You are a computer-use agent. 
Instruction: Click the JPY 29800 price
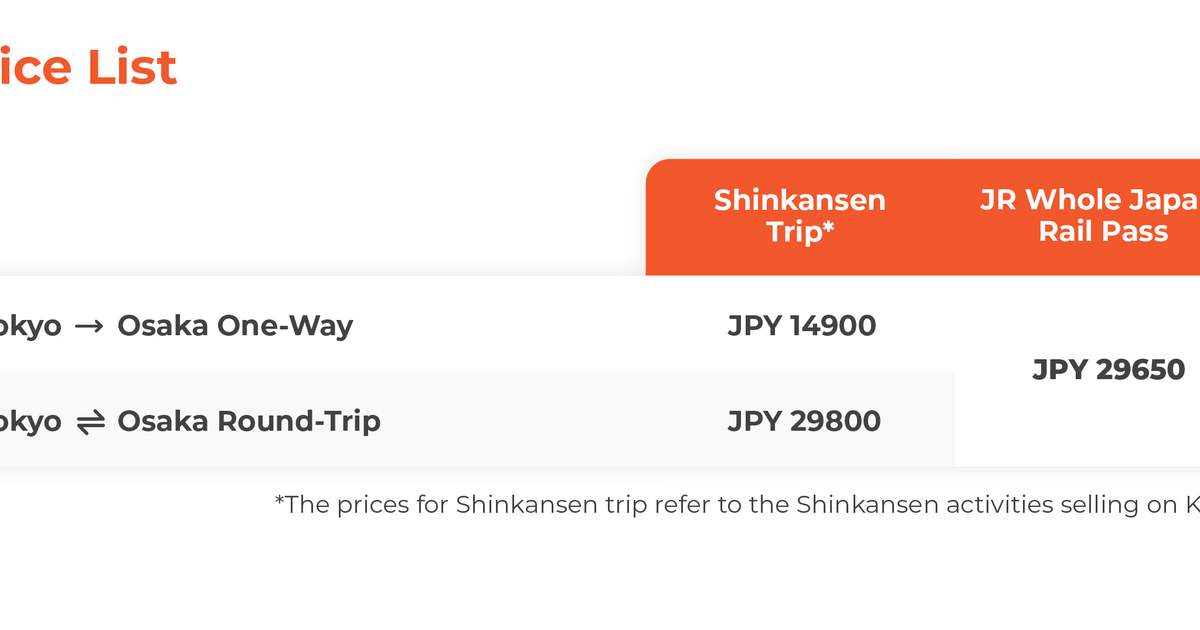tap(804, 421)
